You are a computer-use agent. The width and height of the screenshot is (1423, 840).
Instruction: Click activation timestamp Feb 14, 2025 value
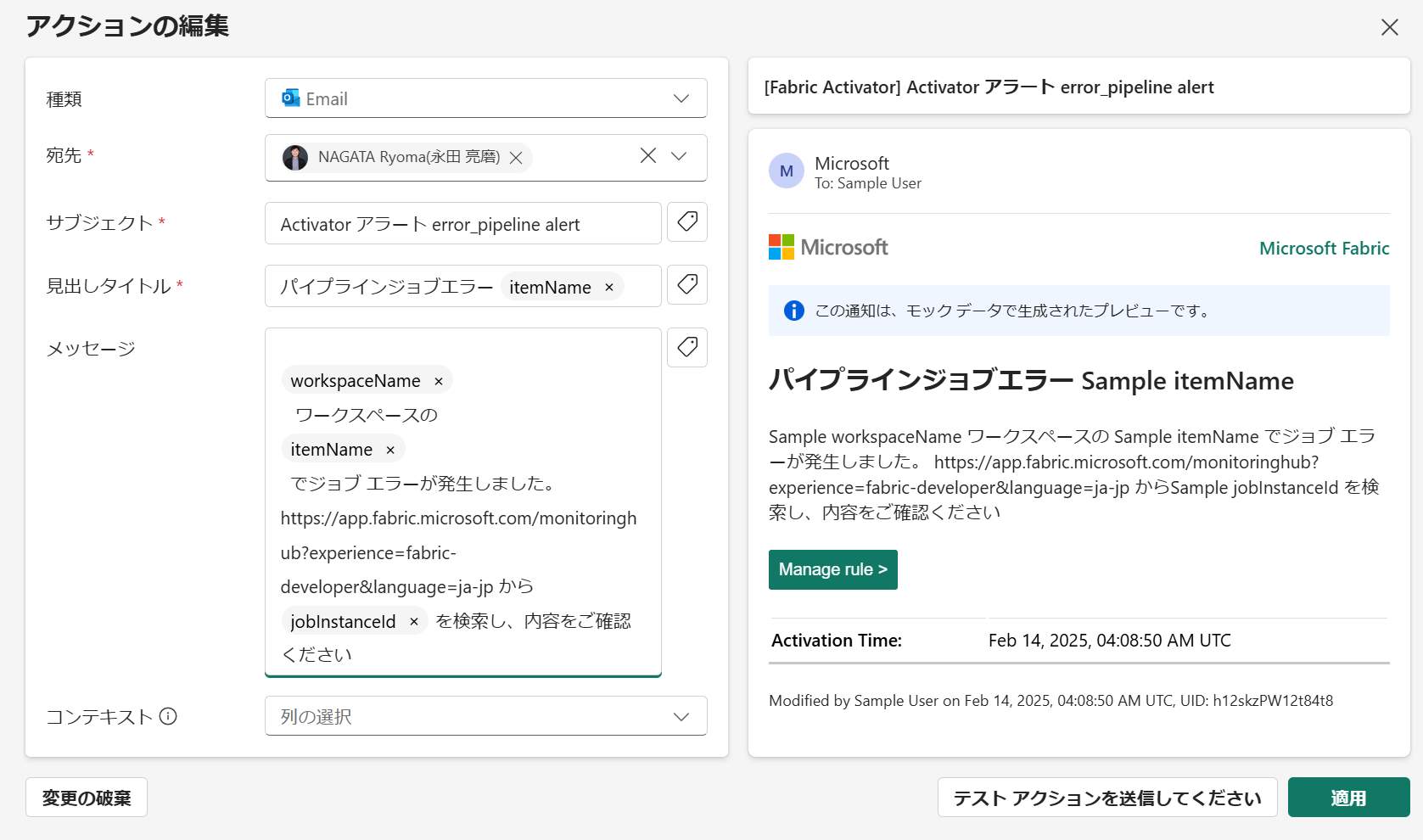[x=1110, y=641]
